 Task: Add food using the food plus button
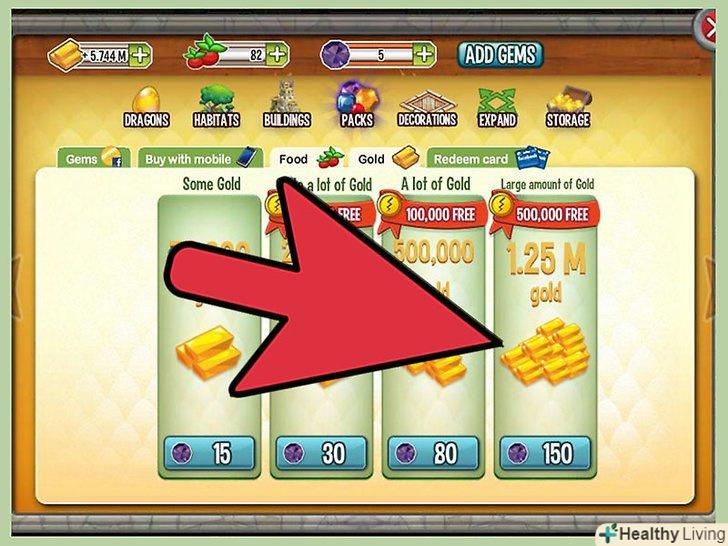click(x=277, y=55)
